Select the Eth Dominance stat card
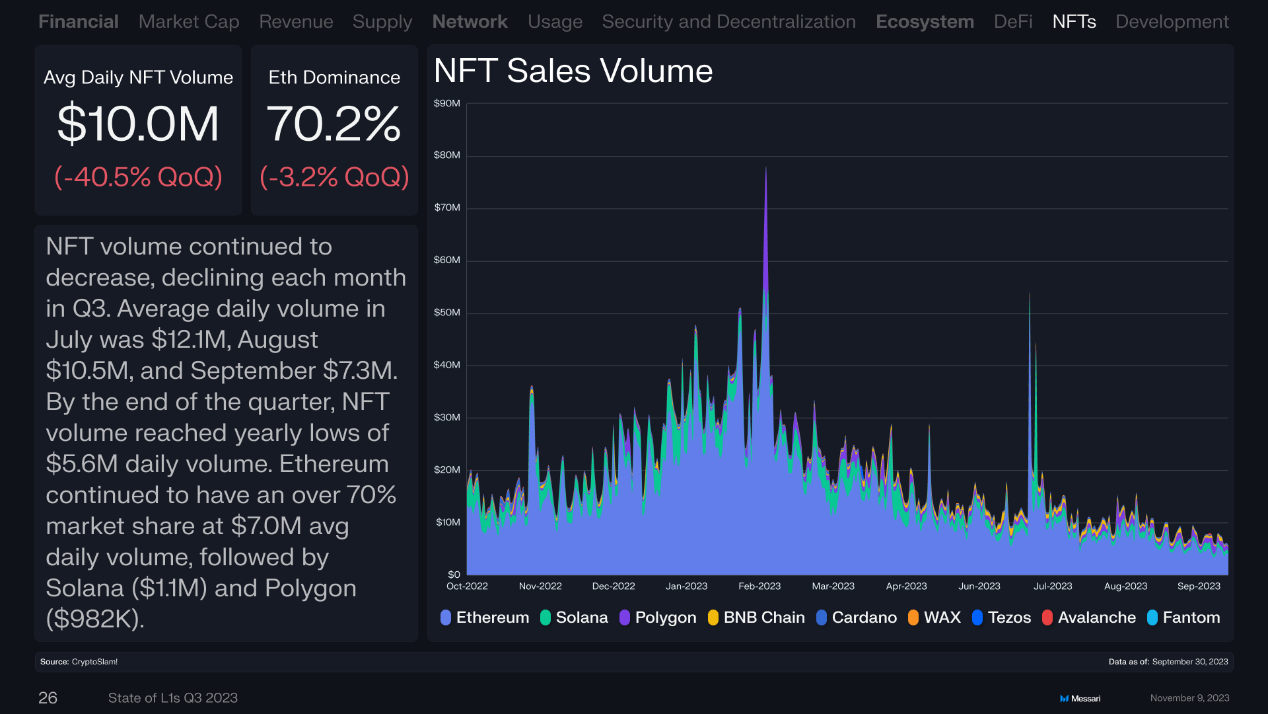 334,130
